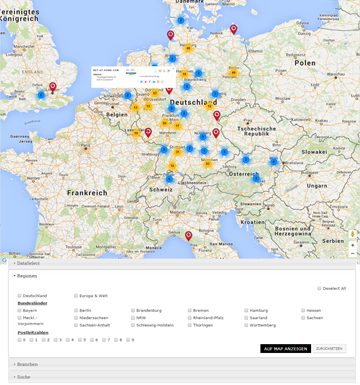Click the red pin near London
Image resolution: width=360 pixels, height=385 pixels.
click(x=53, y=87)
